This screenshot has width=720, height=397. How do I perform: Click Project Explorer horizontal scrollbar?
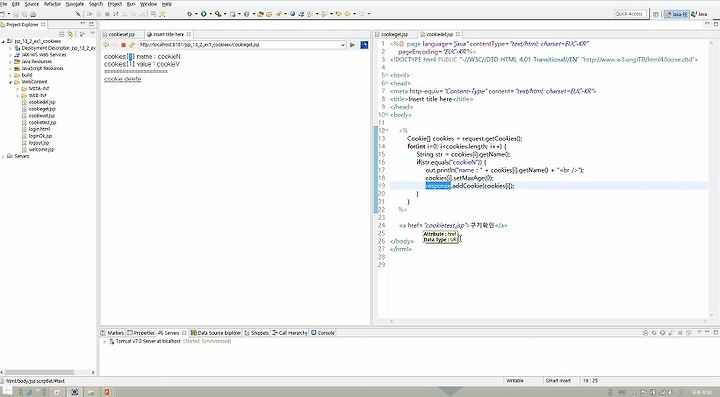[39, 372]
